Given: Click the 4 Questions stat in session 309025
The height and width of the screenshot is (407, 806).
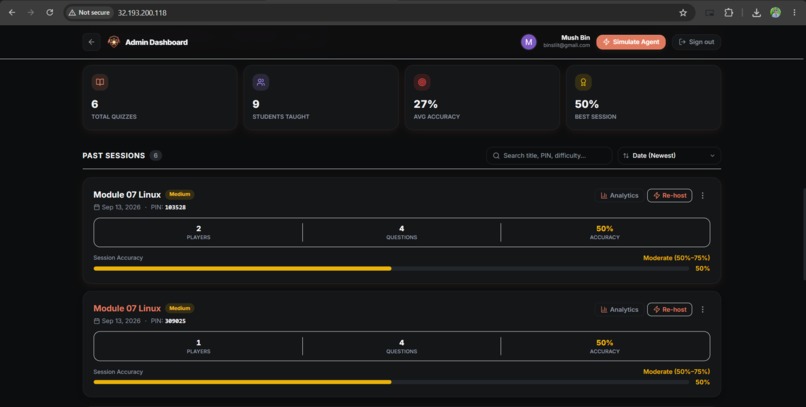Looking at the screenshot, I should click(x=401, y=346).
